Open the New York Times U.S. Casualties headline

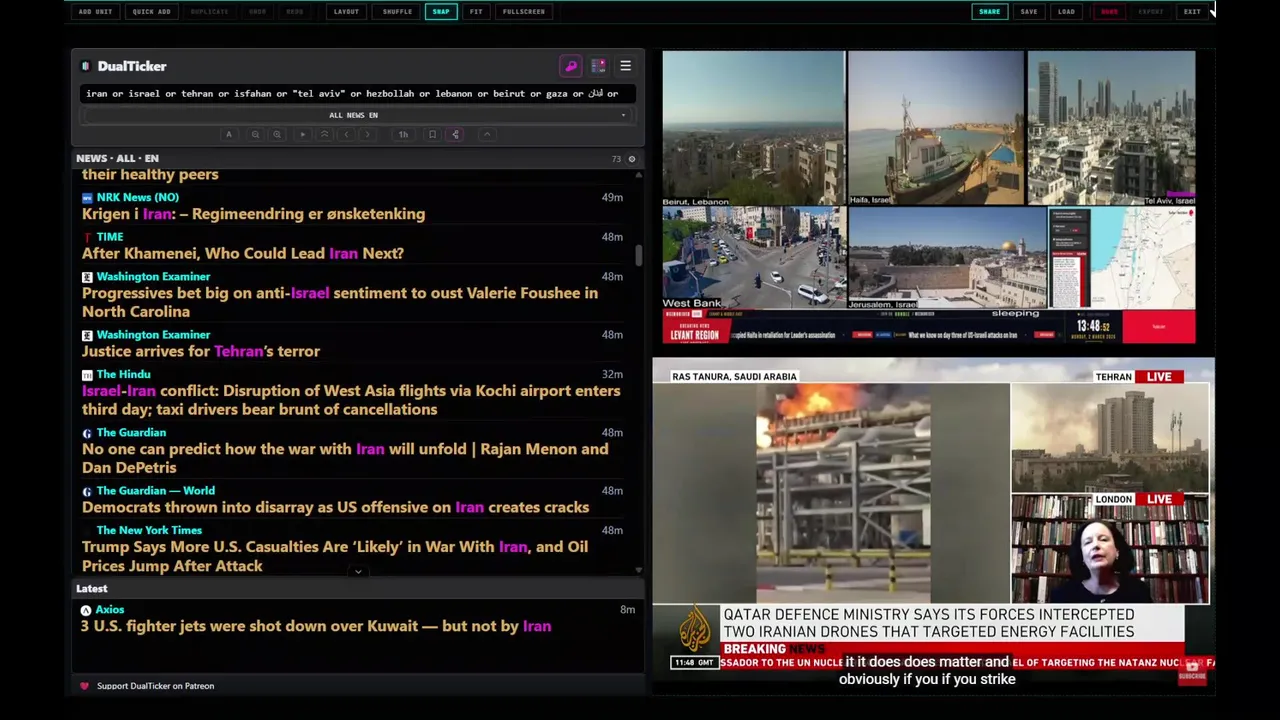(x=335, y=556)
